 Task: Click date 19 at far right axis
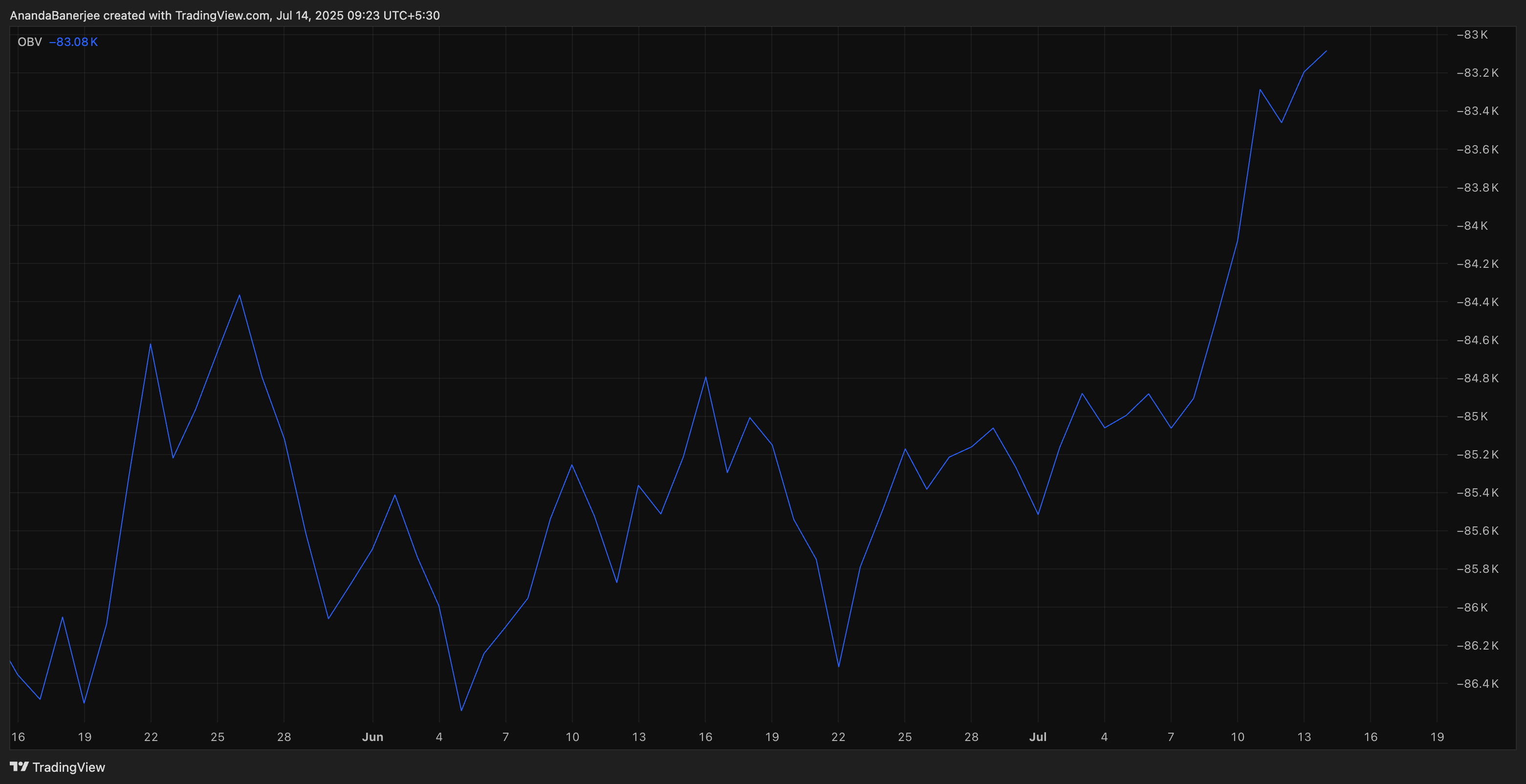tap(1437, 737)
